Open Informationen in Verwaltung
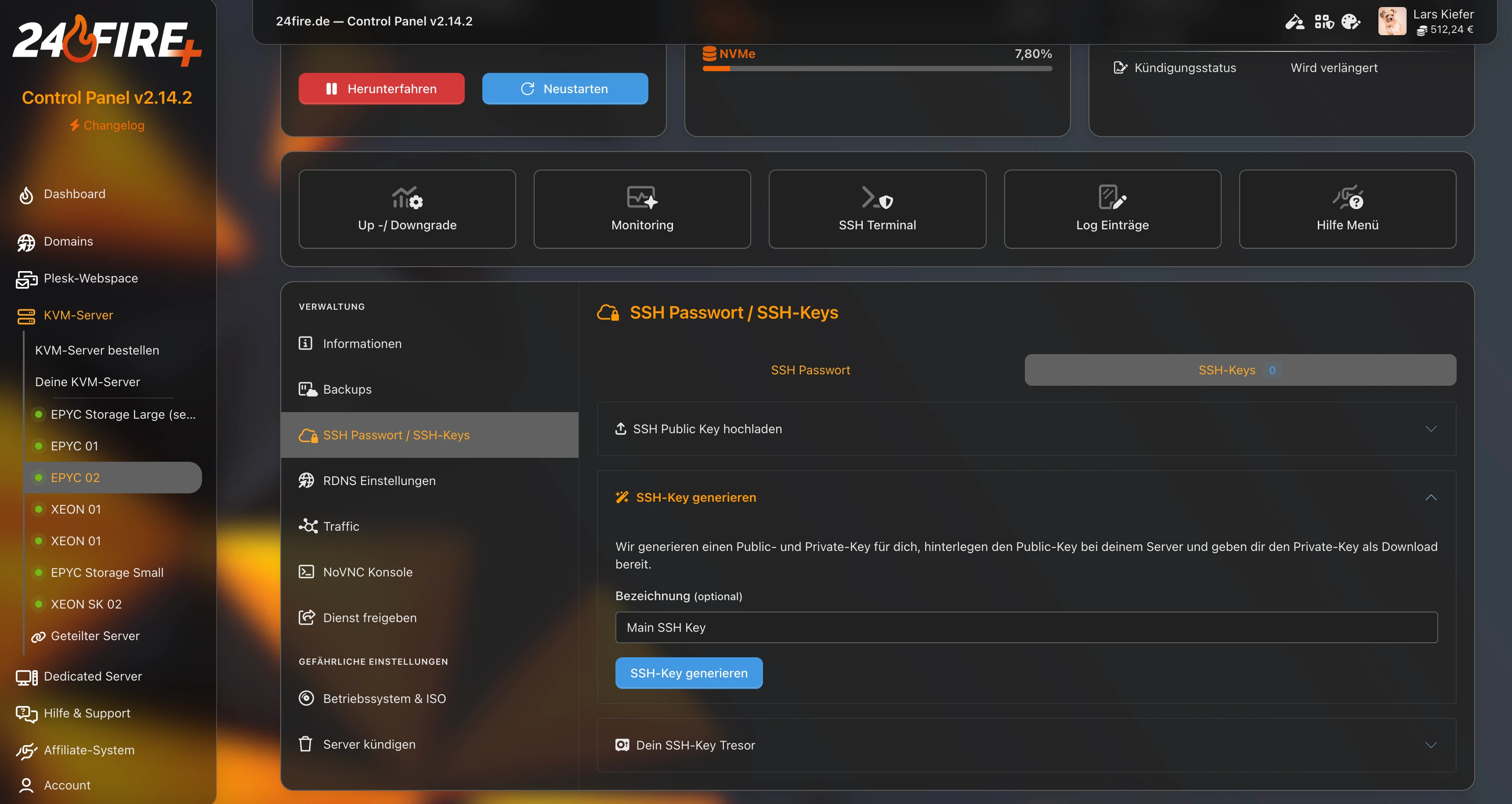This screenshot has width=1512, height=804. (x=430, y=344)
